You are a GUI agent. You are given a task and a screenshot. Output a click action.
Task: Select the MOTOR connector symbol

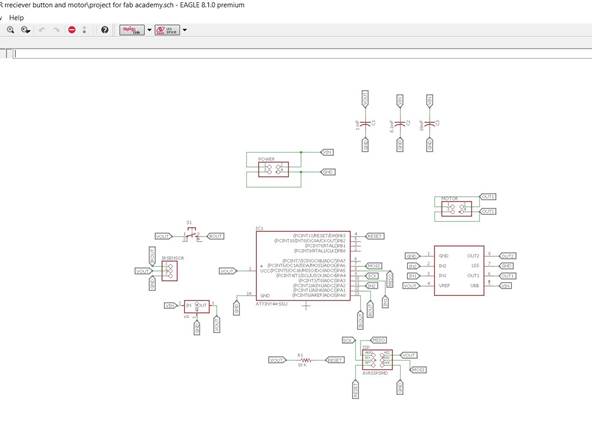tap(456, 208)
